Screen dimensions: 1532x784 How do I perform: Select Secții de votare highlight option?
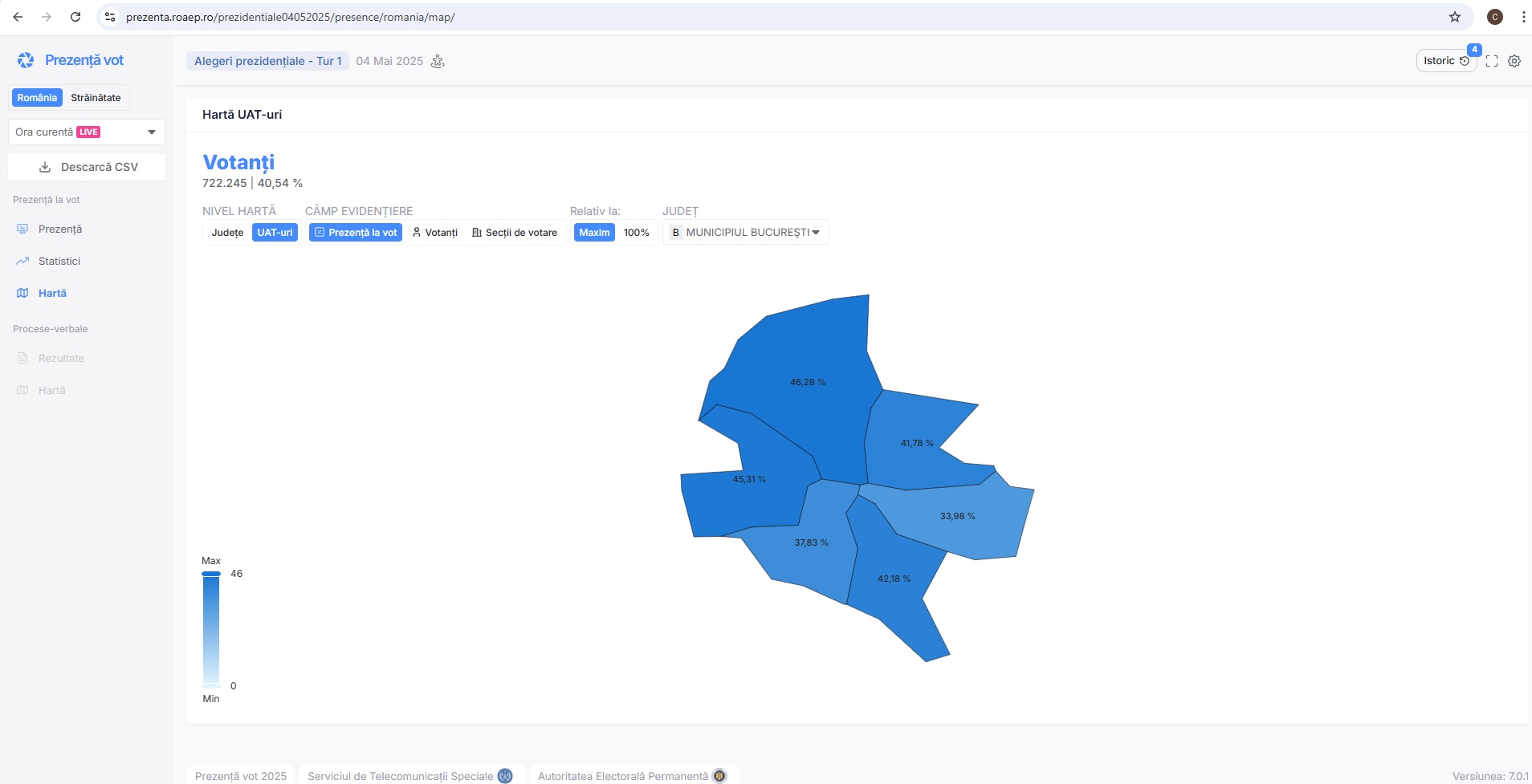pyautogui.click(x=515, y=233)
